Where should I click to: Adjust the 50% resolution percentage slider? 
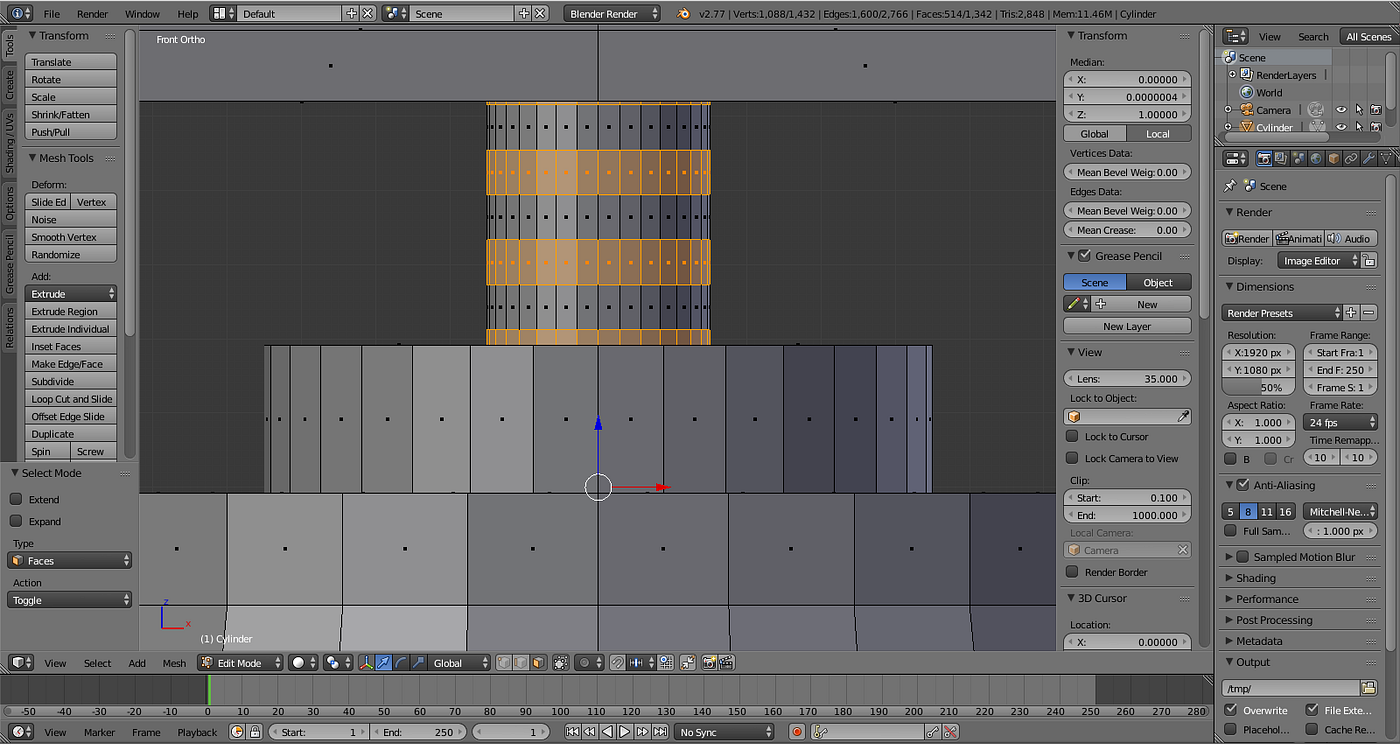(x=1259, y=387)
